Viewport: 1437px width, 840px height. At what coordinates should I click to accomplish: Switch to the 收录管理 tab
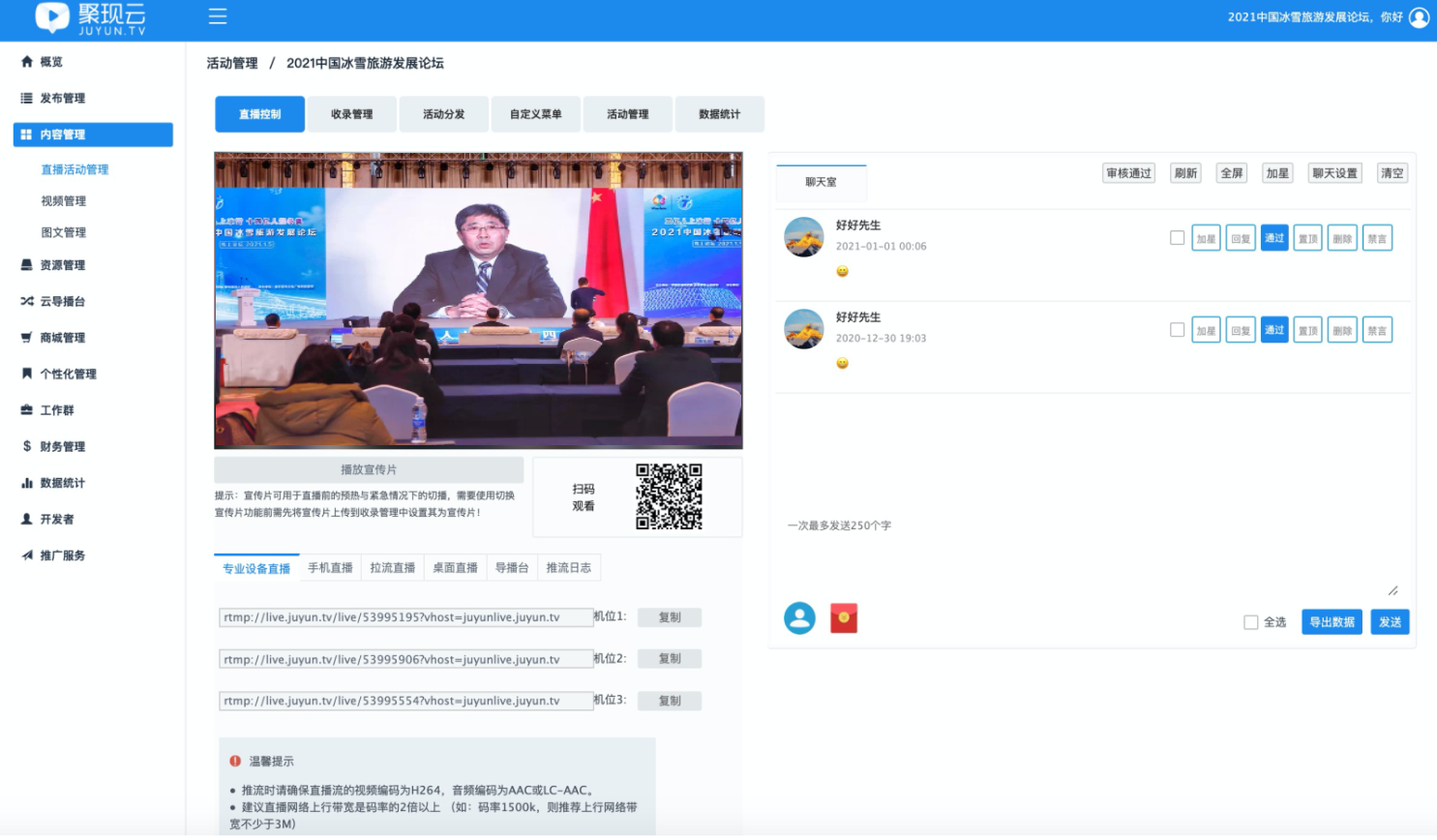[351, 114]
